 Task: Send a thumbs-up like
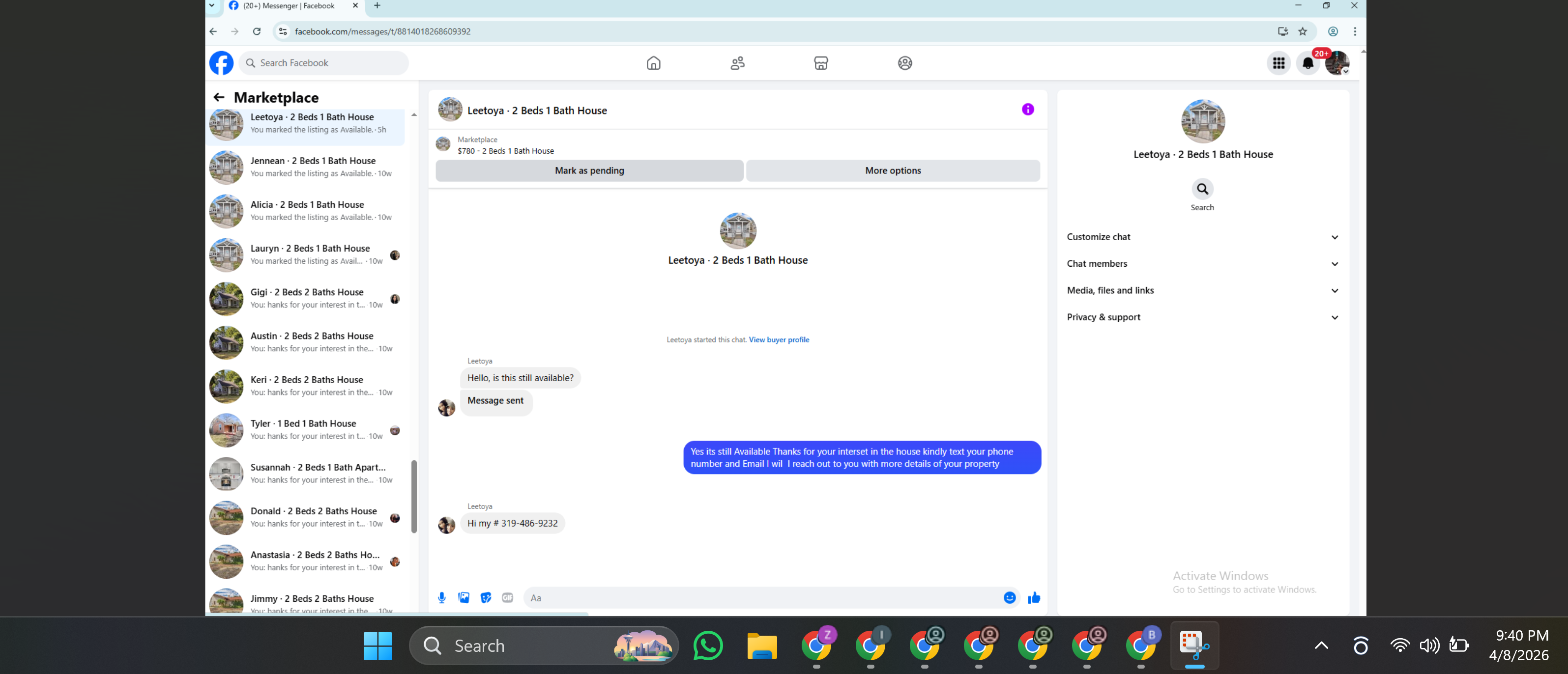tap(1034, 598)
